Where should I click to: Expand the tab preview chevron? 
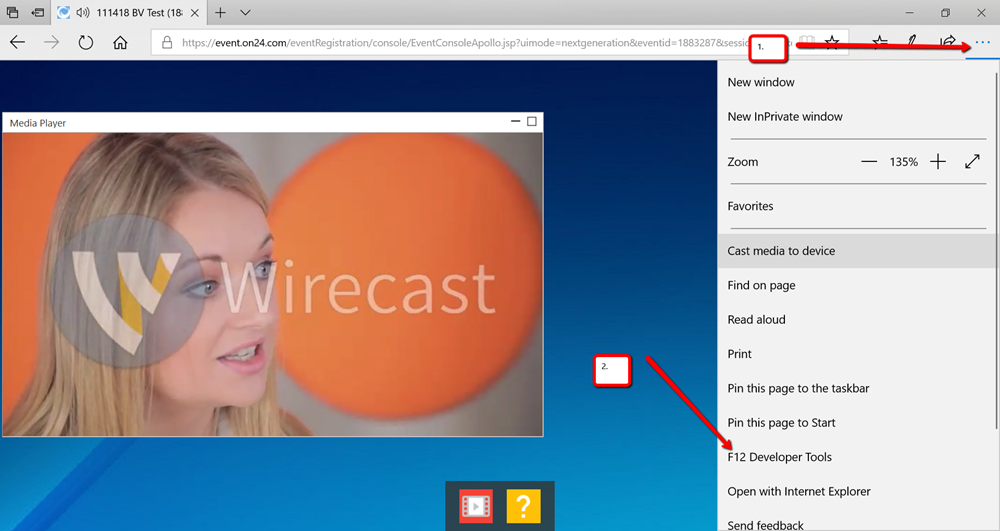tap(246, 13)
